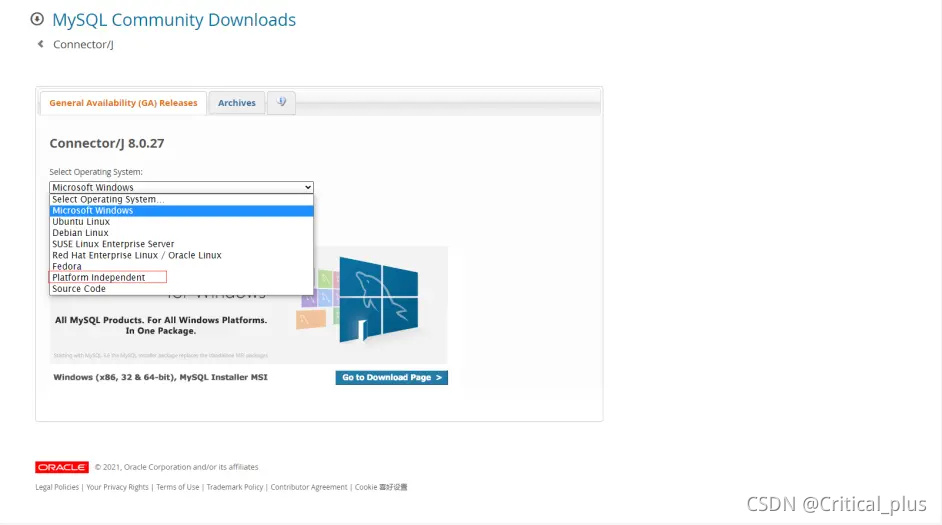Open the General Availability (GA) Releases tab

tap(123, 103)
